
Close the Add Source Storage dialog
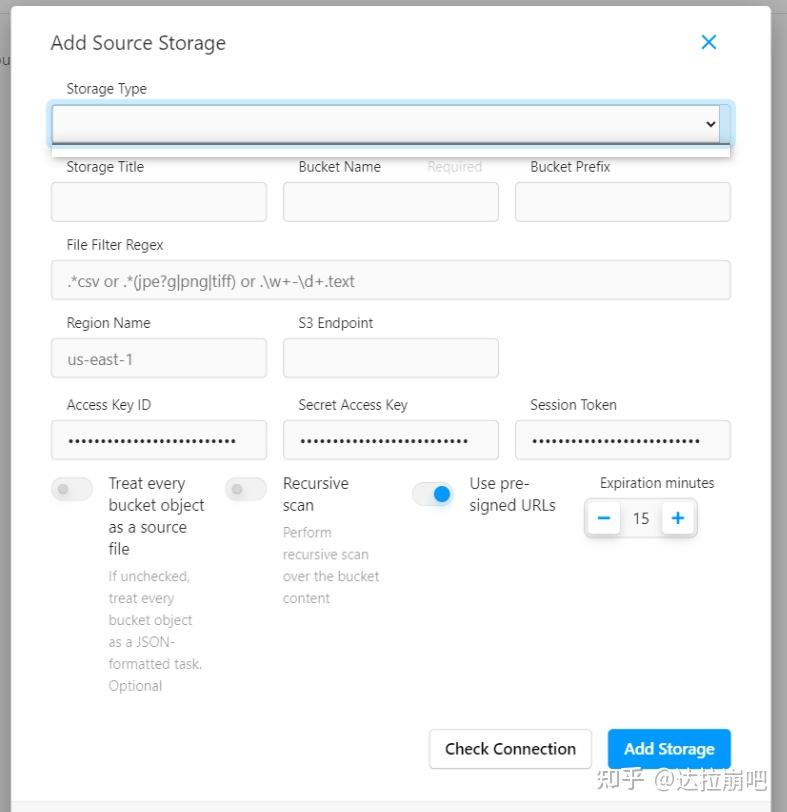(709, 42)
